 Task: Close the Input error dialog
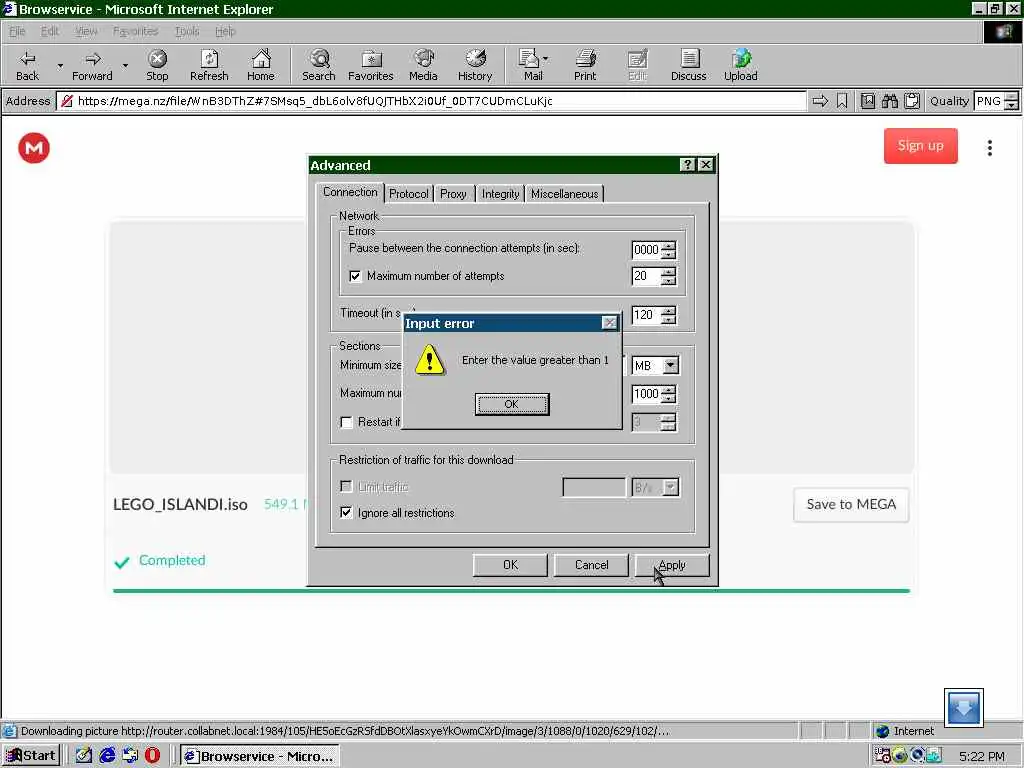609,323
